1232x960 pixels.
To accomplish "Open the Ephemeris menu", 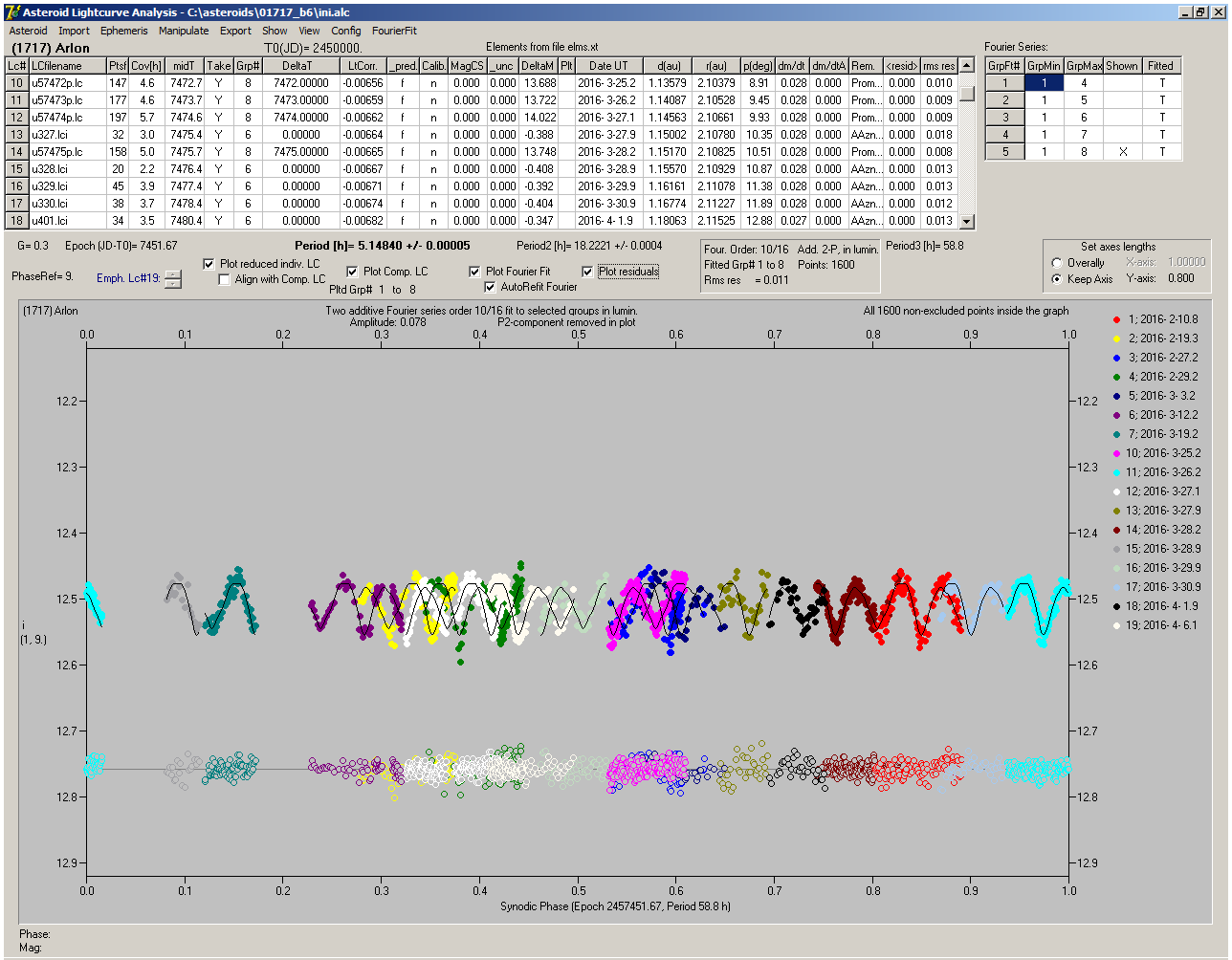I will tap(123, 31).
